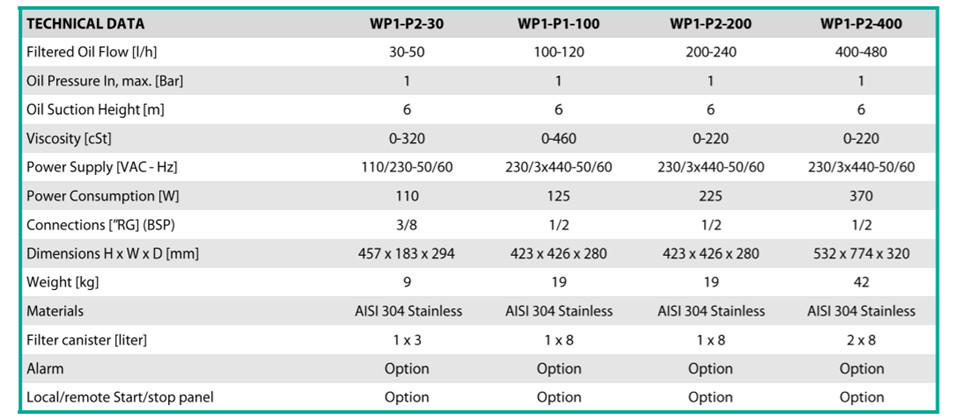Click the Alarm row label
960x419 pixels.
(x=45, y=368)
